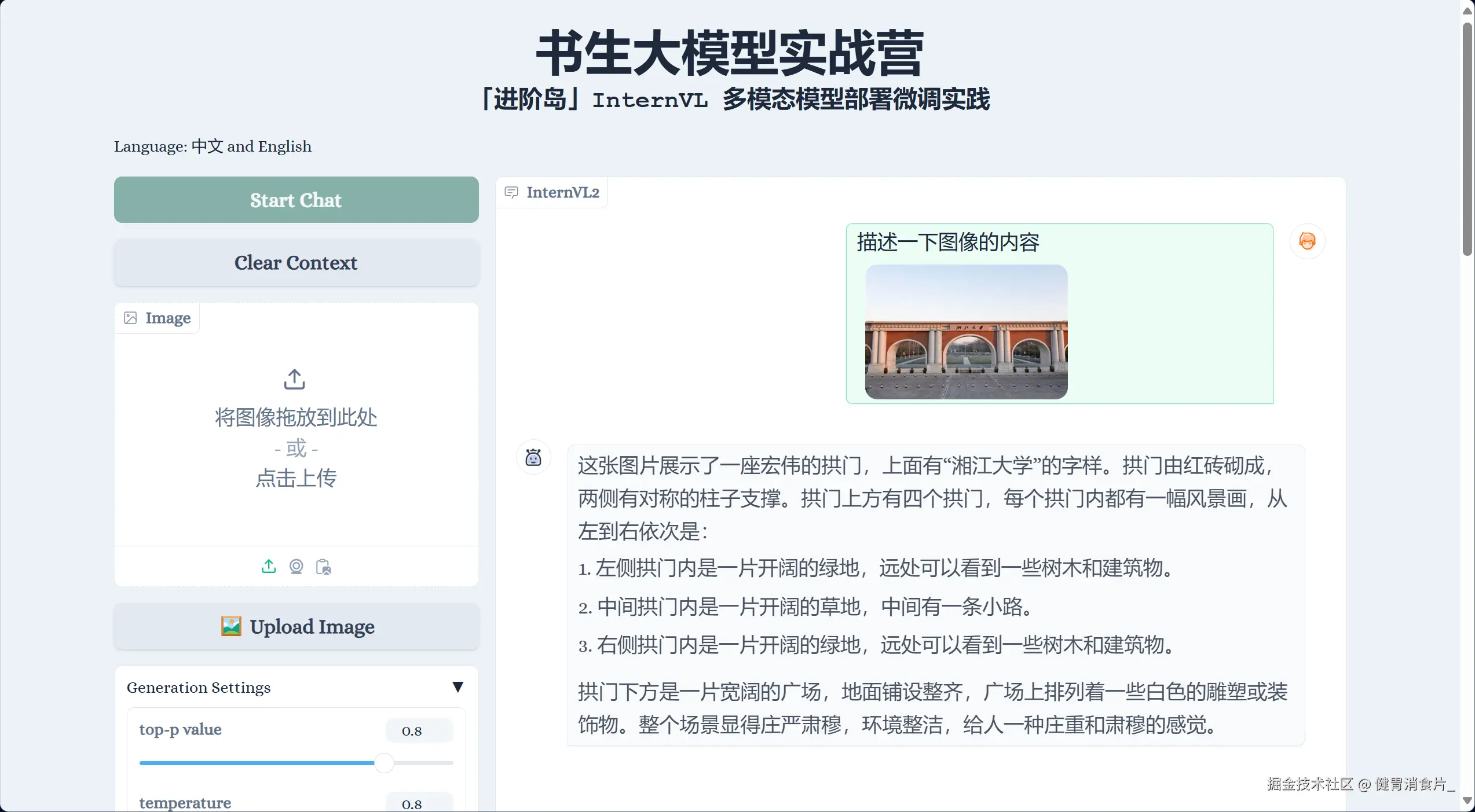Select the upload-file source icon below image box
The width and height of the screenshot is (1475, 812).
[x=269, y=566]
